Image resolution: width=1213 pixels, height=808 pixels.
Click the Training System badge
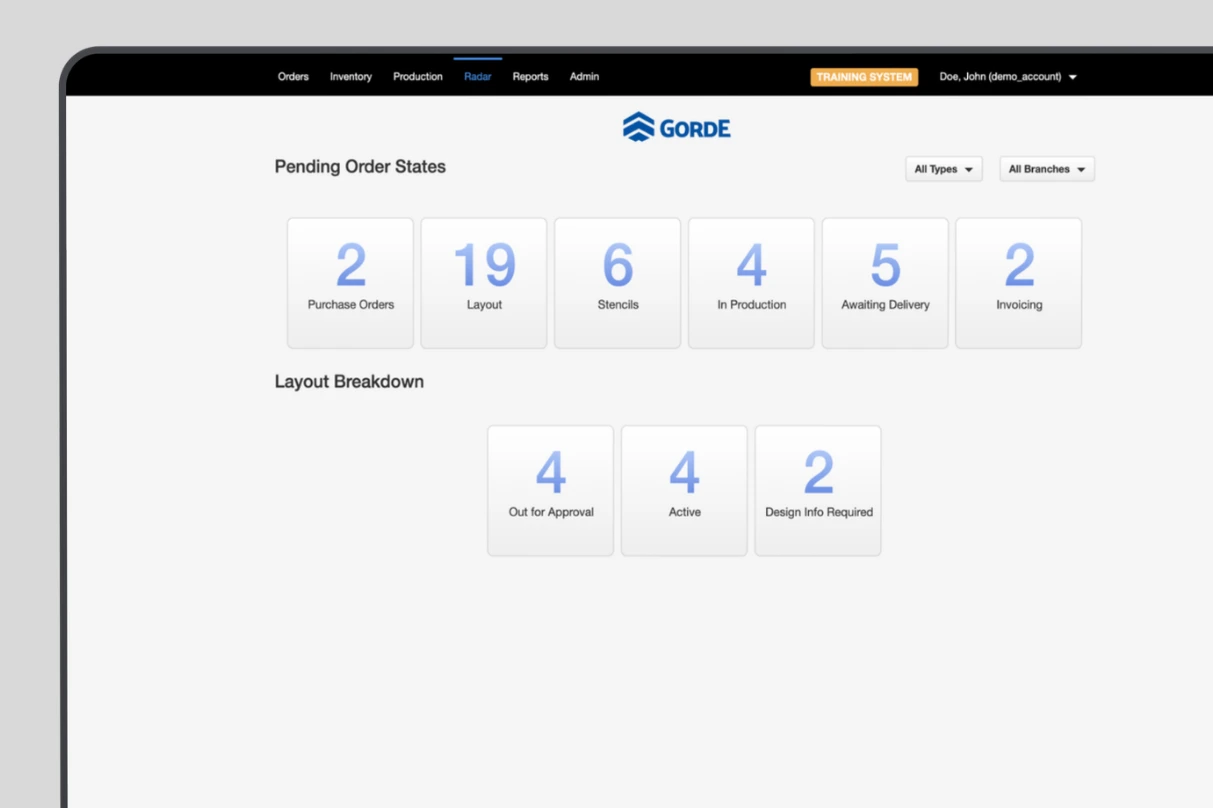tap(864, 77)
